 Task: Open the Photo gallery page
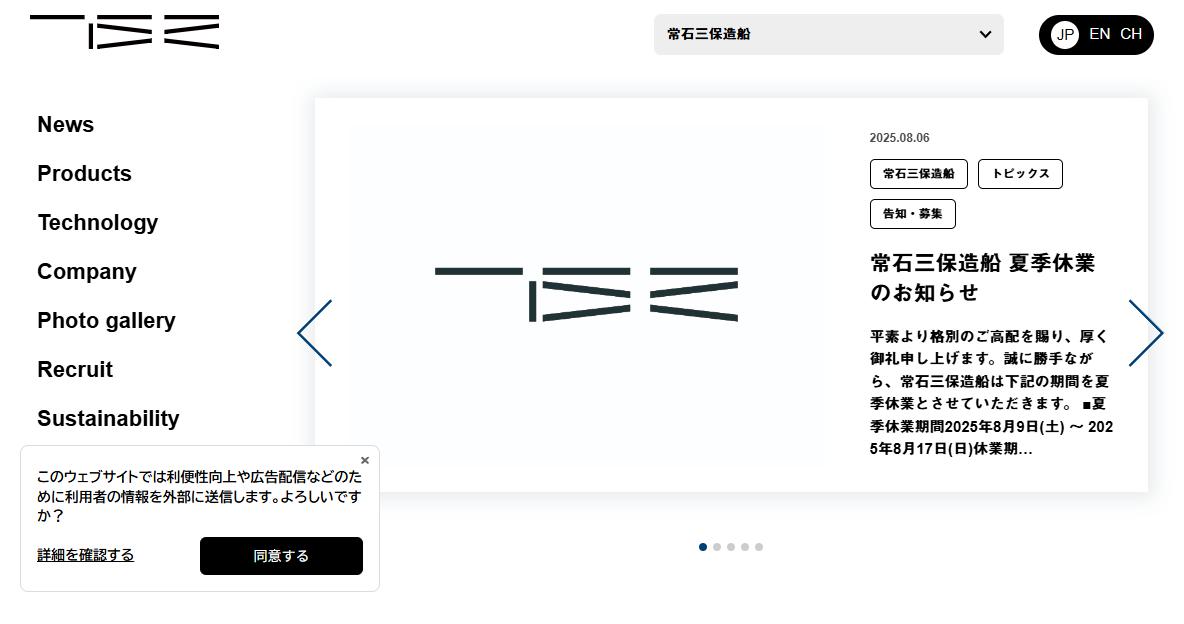tap(106, 321)
